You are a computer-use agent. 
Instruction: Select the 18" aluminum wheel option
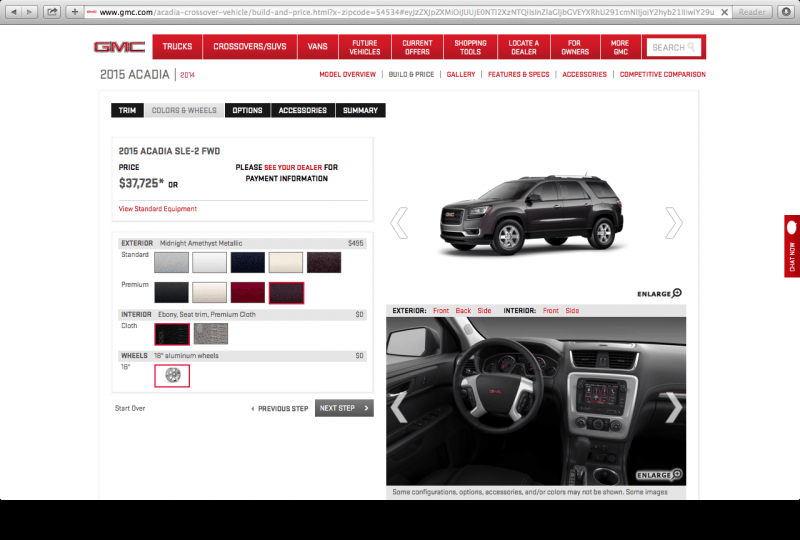tap(172, 376)
